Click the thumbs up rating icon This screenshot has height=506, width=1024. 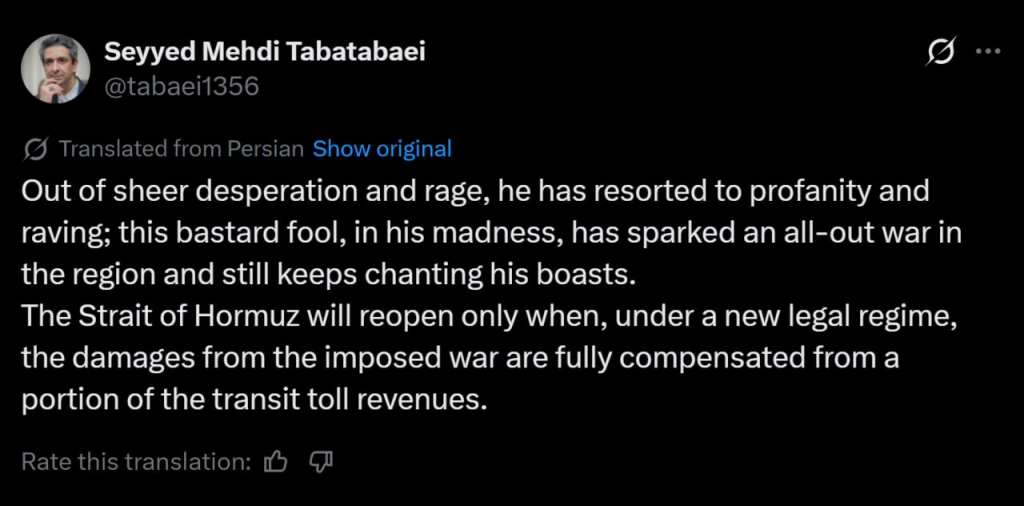(276, 462)
